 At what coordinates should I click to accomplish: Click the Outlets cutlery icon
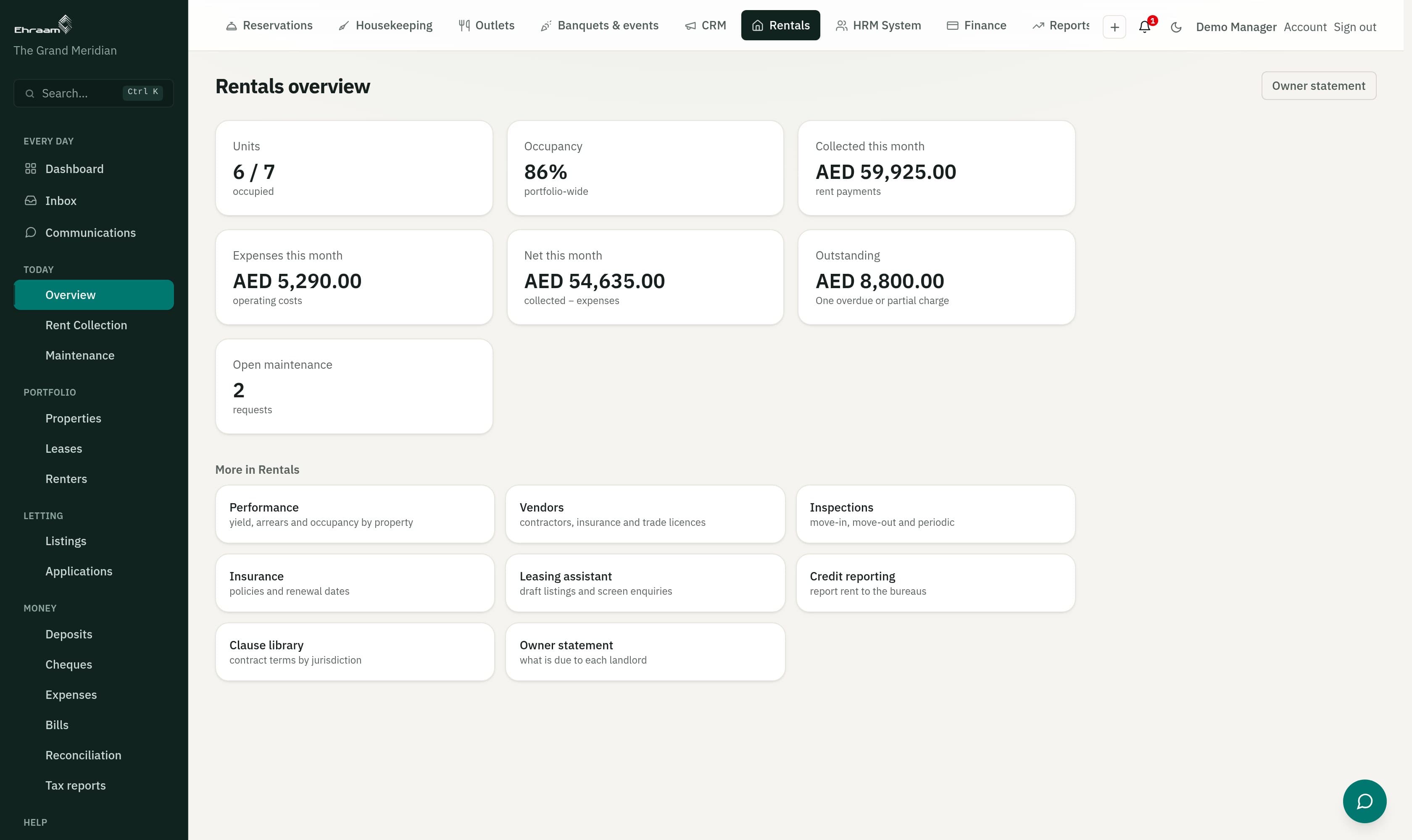pyautogui.click(x=464, y=26)
